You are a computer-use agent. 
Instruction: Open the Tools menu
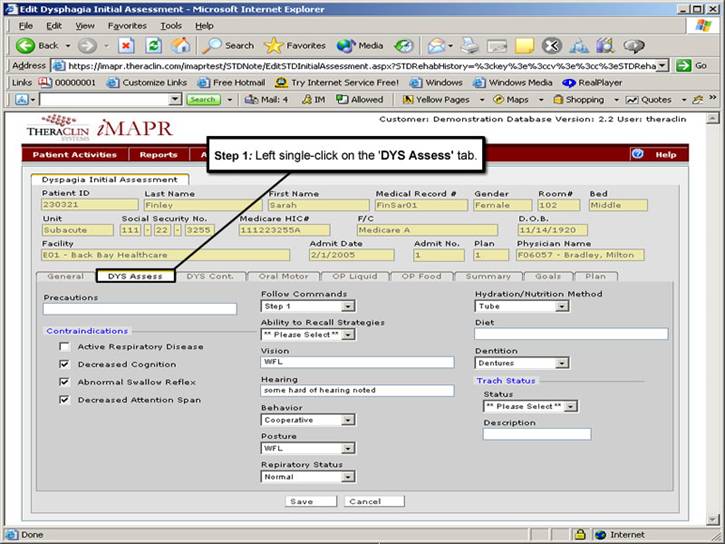pos(171,26)
